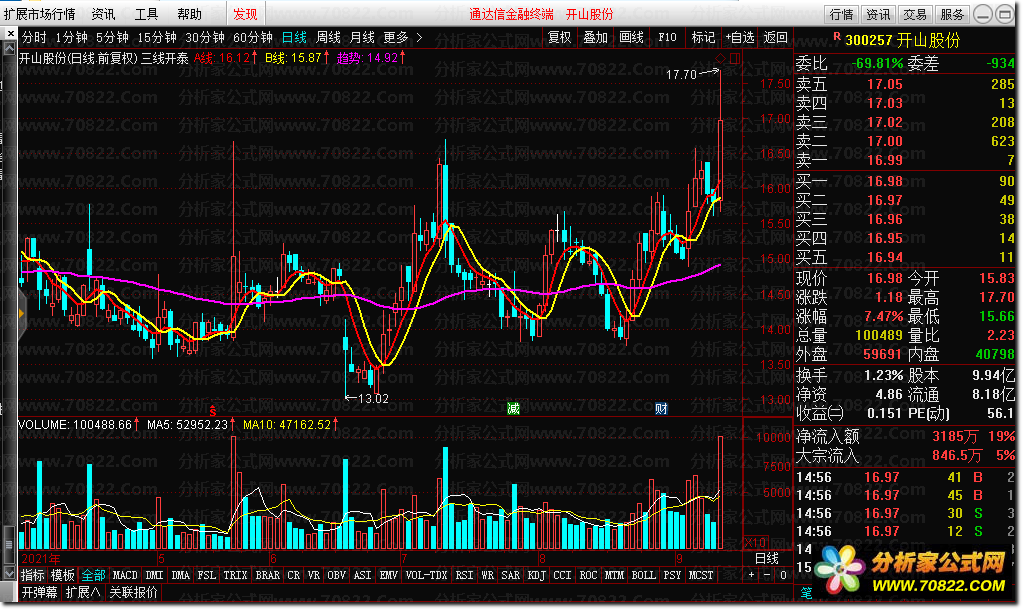Open the 发现 menu item
Image resolution: width=1024 pixels, height=610 pixels.
(246, 14)
